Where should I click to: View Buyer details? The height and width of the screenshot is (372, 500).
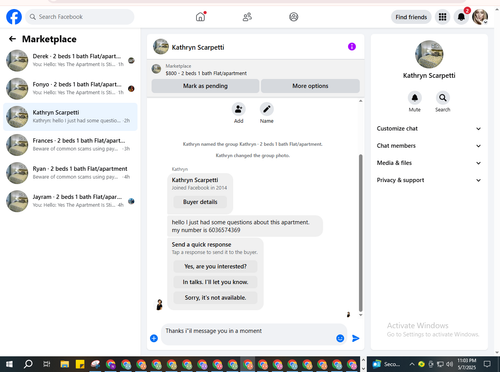[200, 202]
